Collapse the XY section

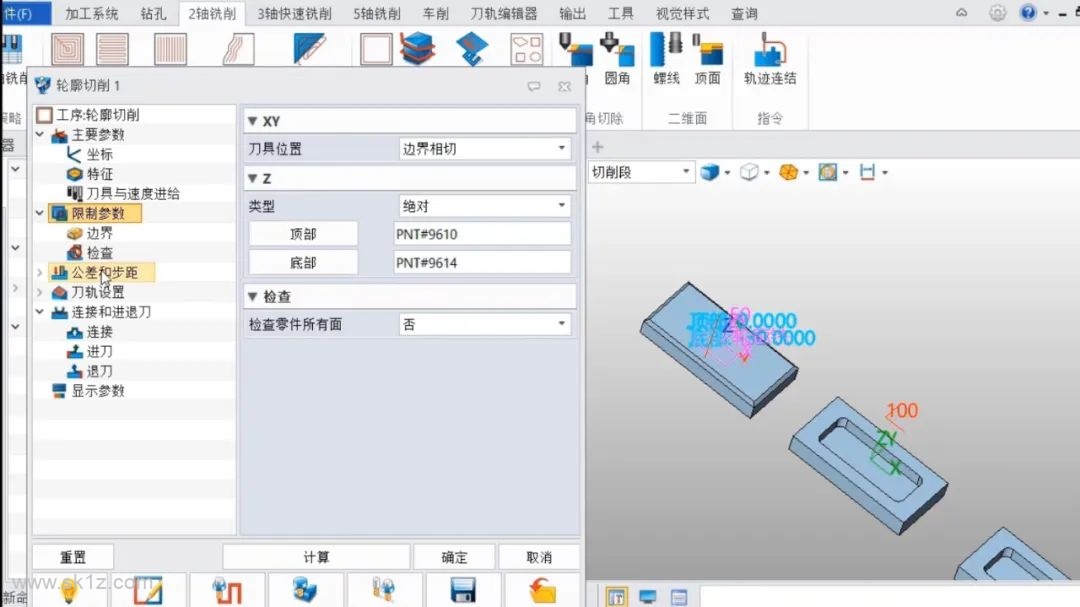tap(253, 121)
